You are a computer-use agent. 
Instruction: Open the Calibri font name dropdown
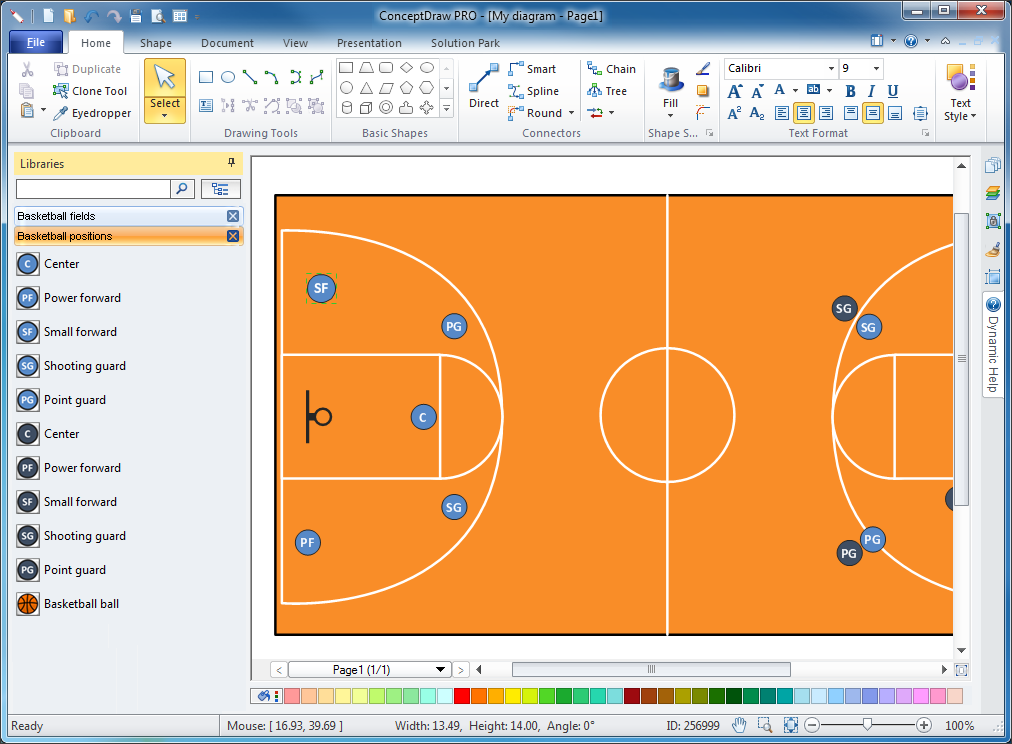[x=831, y=68]
